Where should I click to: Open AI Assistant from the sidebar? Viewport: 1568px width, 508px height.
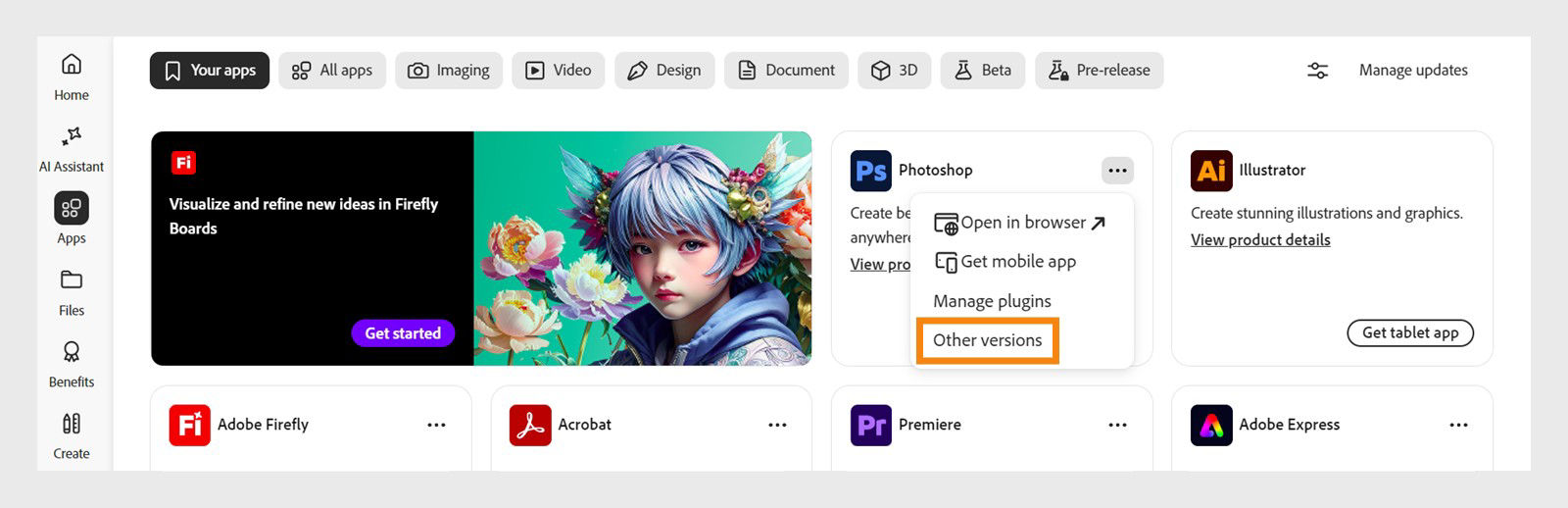coord(72,149)
